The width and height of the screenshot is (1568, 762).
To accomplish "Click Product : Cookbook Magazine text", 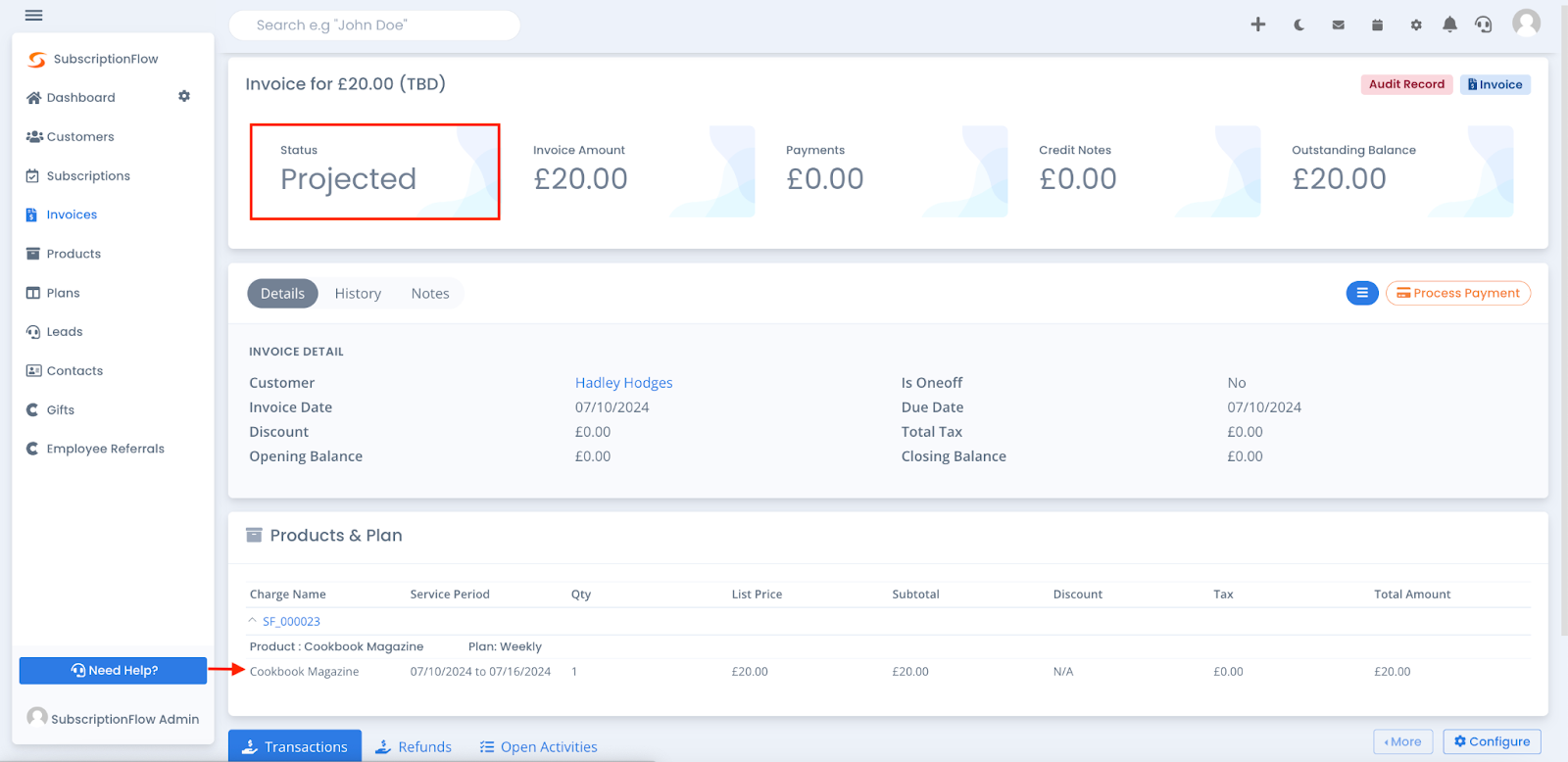I will pos(336,646).
